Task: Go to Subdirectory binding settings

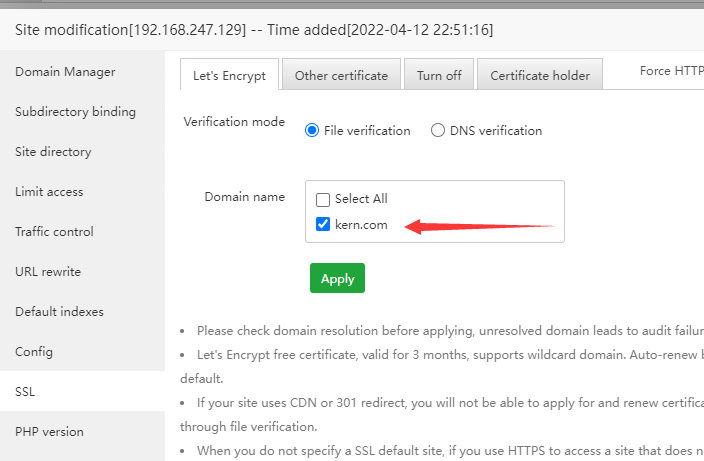Action: tap(75, 112)
